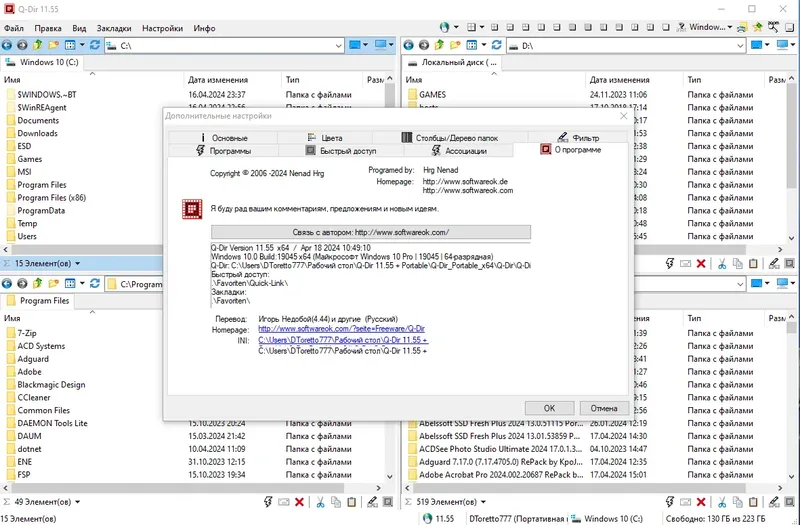Image resolution: width=800 pixels, height=525 pixels.
Task: Switch to the Фильтр tab
Action: [578, 138]
